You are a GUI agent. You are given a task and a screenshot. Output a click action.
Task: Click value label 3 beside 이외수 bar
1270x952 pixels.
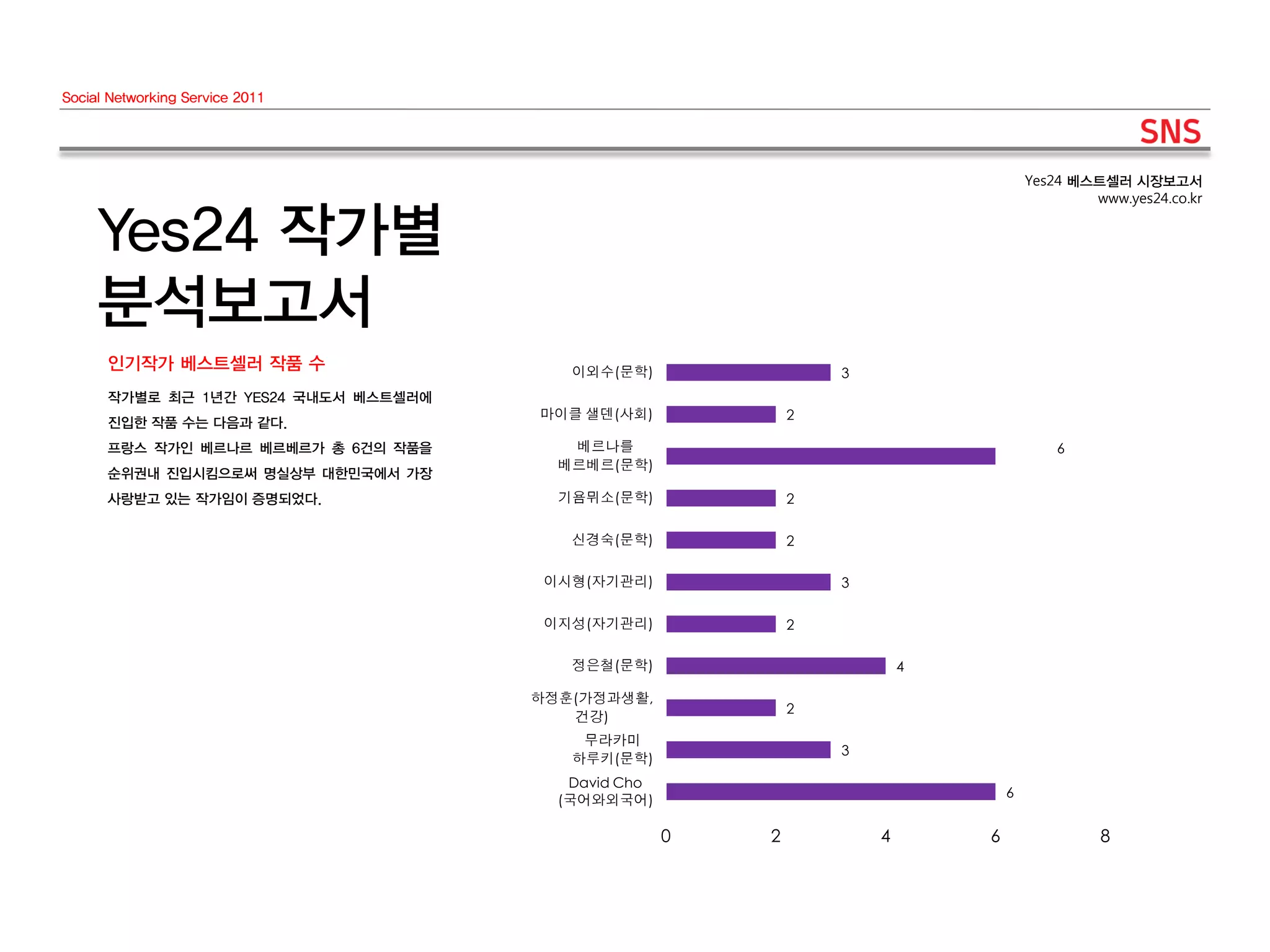pyautogui.click(x=845, y=373)
